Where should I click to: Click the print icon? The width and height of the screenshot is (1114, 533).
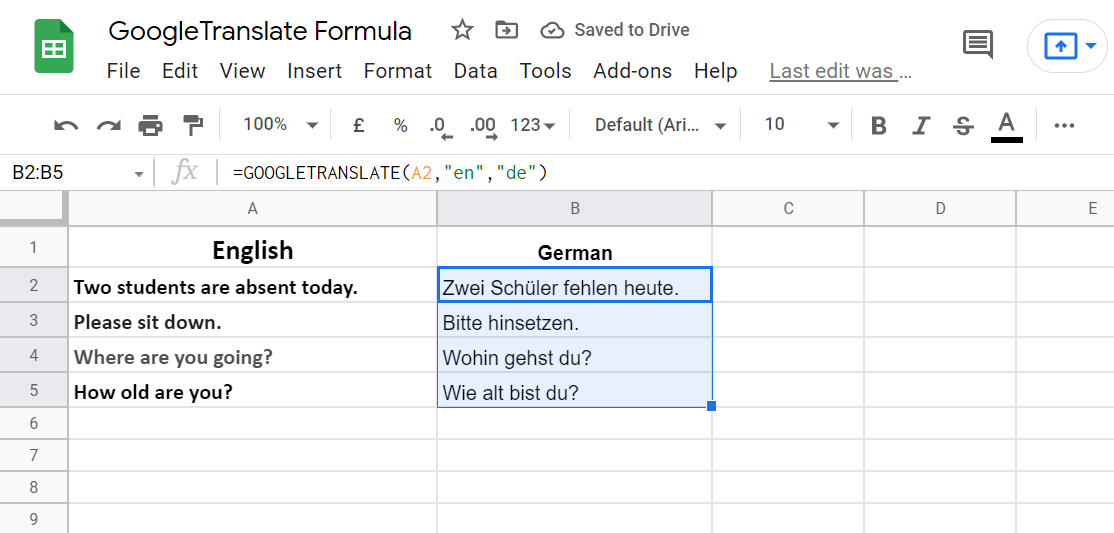coord(150,126)
